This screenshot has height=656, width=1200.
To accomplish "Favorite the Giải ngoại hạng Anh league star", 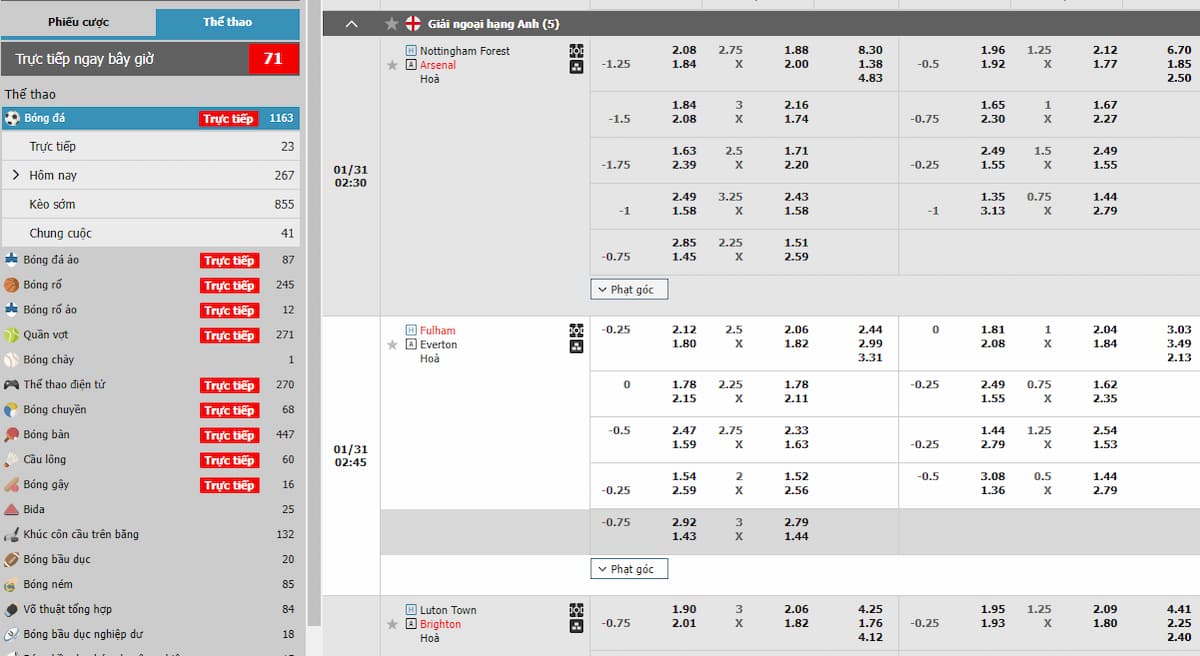I will coord(391,24).
